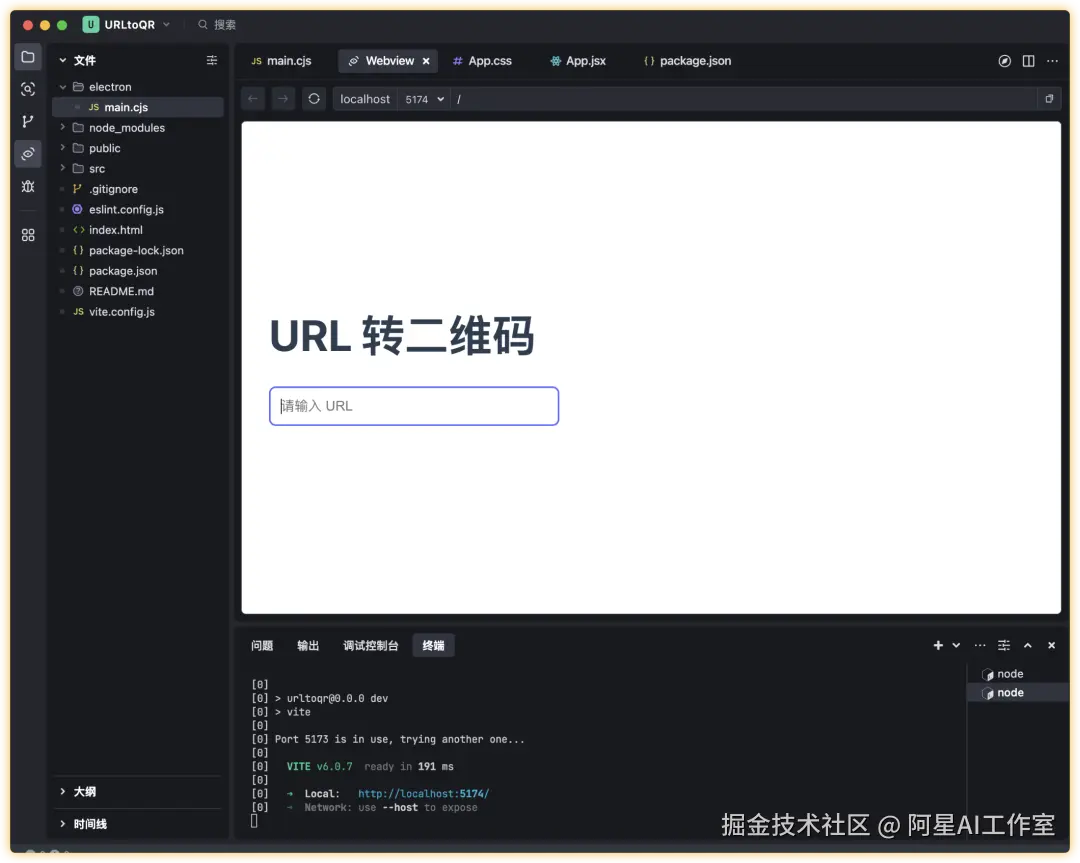Maximize the terminal panel
1080x863 pixels.
point(1027,645)
